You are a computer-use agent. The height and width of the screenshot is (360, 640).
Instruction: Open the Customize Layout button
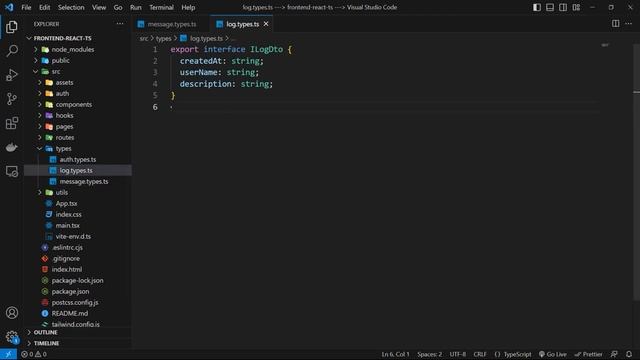(x=576, y=7)
